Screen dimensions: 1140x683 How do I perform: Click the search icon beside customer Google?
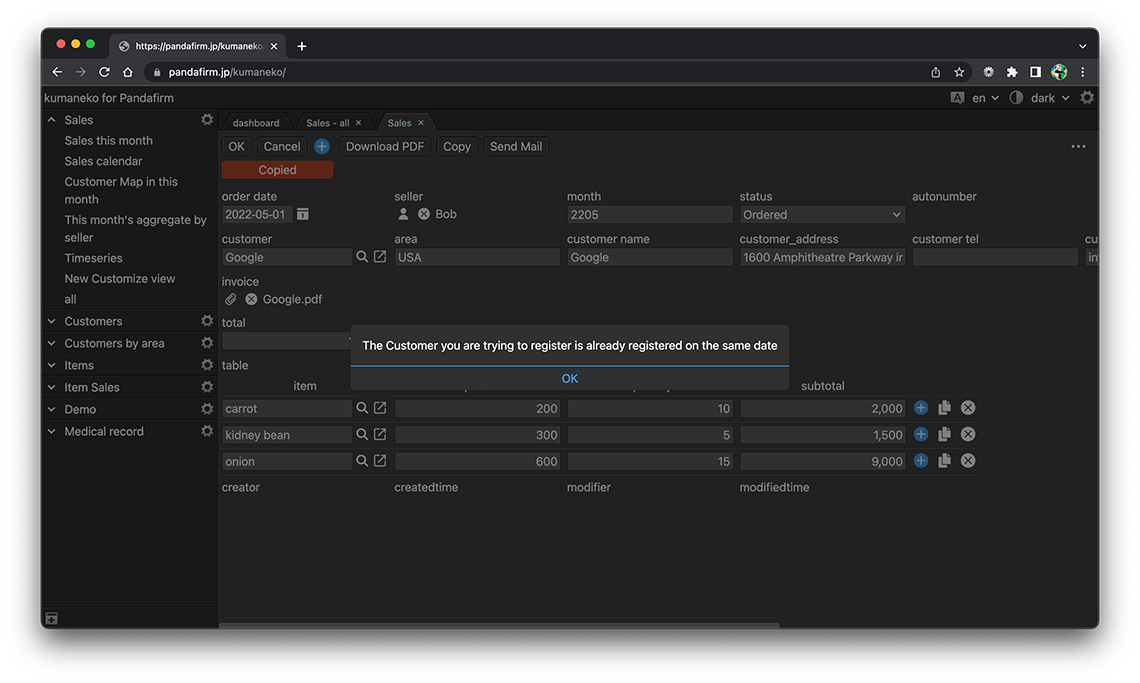click(362, 257)
